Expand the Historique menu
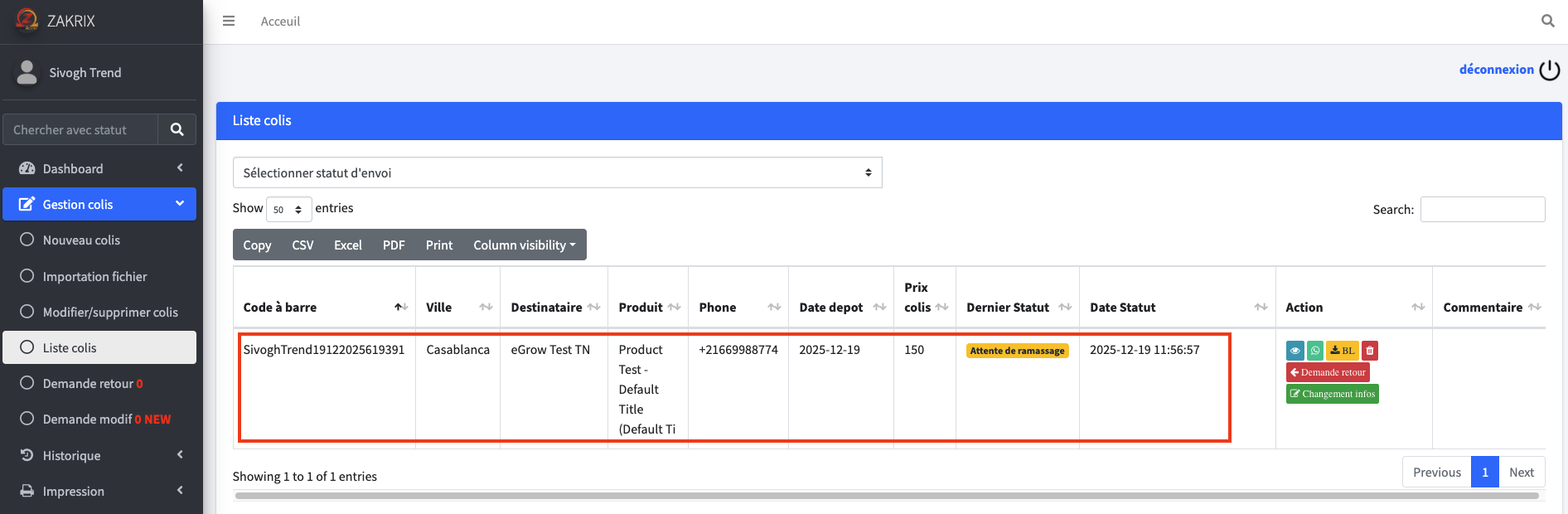Screen dimensions: 1568x514 [71, 455]
